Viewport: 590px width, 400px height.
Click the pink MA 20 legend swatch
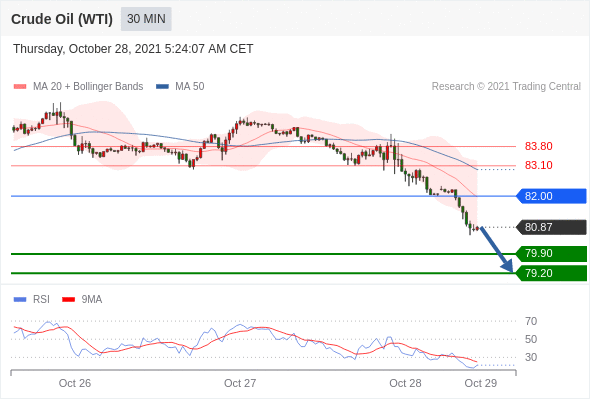(x=20, y=87)
